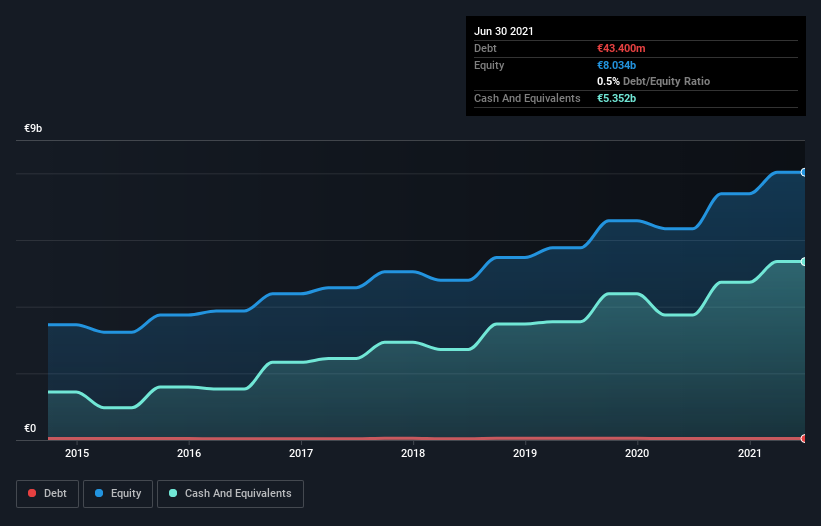
Task: Click the red Debt legend dot
Action: point(32,493)
